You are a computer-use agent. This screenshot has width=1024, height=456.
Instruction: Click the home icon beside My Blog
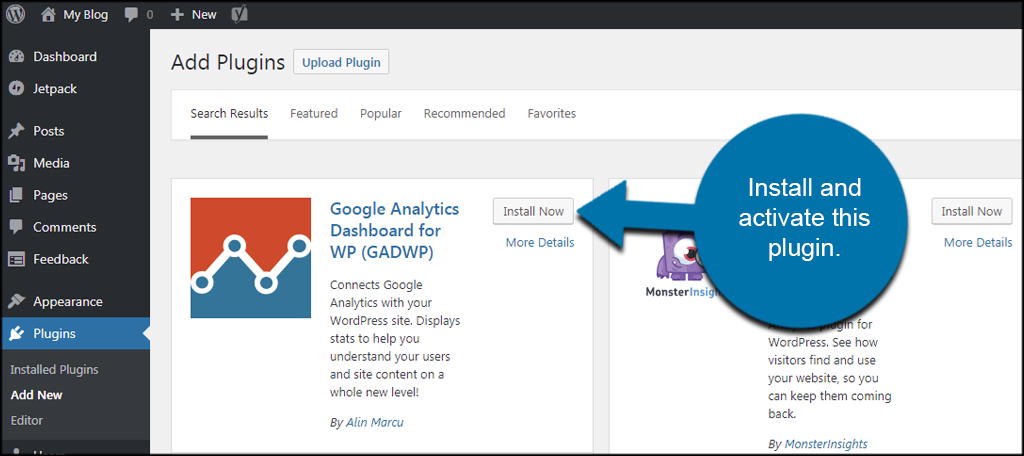(x=48, y=14)
